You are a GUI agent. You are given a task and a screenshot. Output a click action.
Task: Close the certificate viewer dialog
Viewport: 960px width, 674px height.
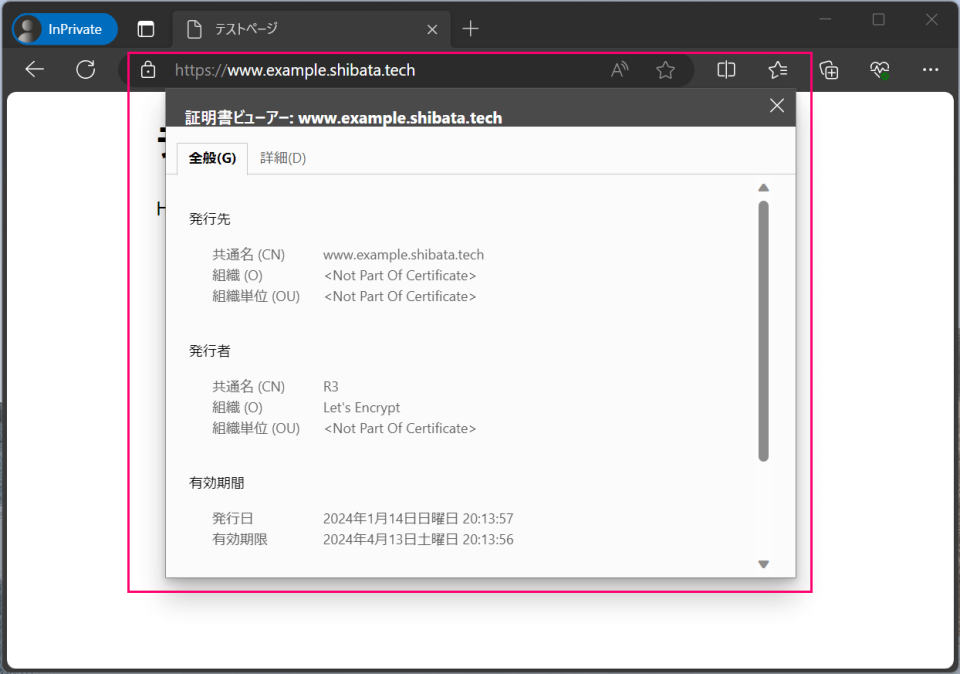777,105
